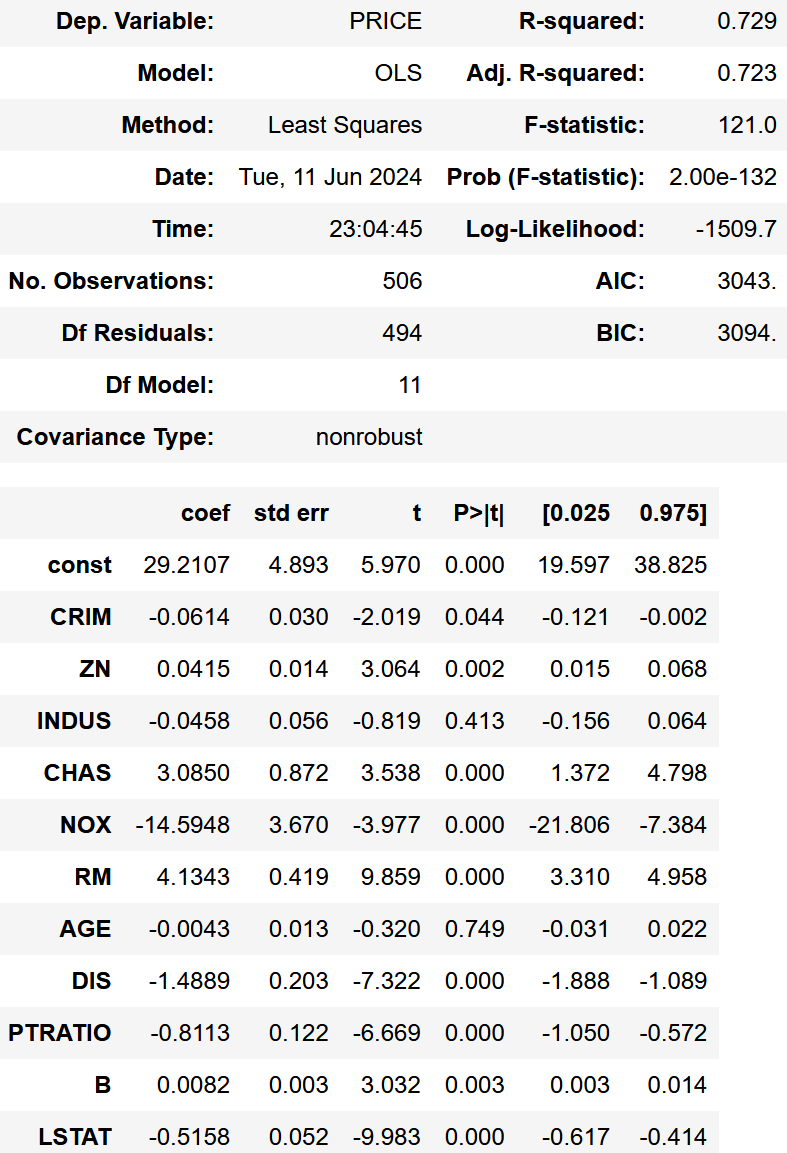Select the BIC row label
The height and width of the screenshot is (1153, 787).
coord(620,334)
